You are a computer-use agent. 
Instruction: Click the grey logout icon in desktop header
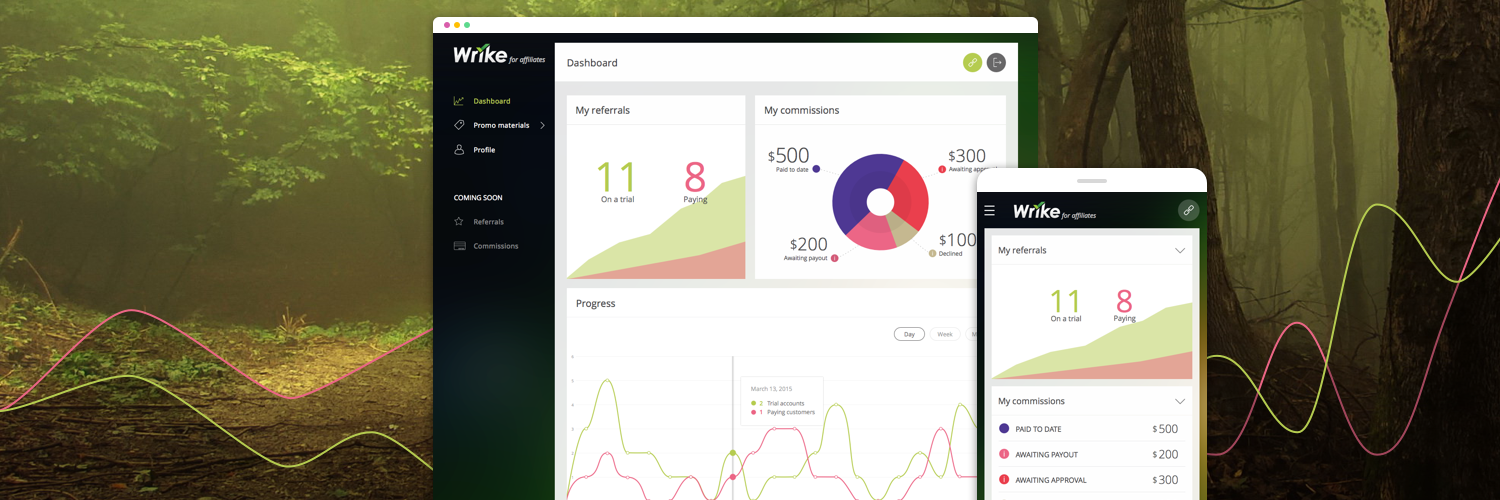996,62
